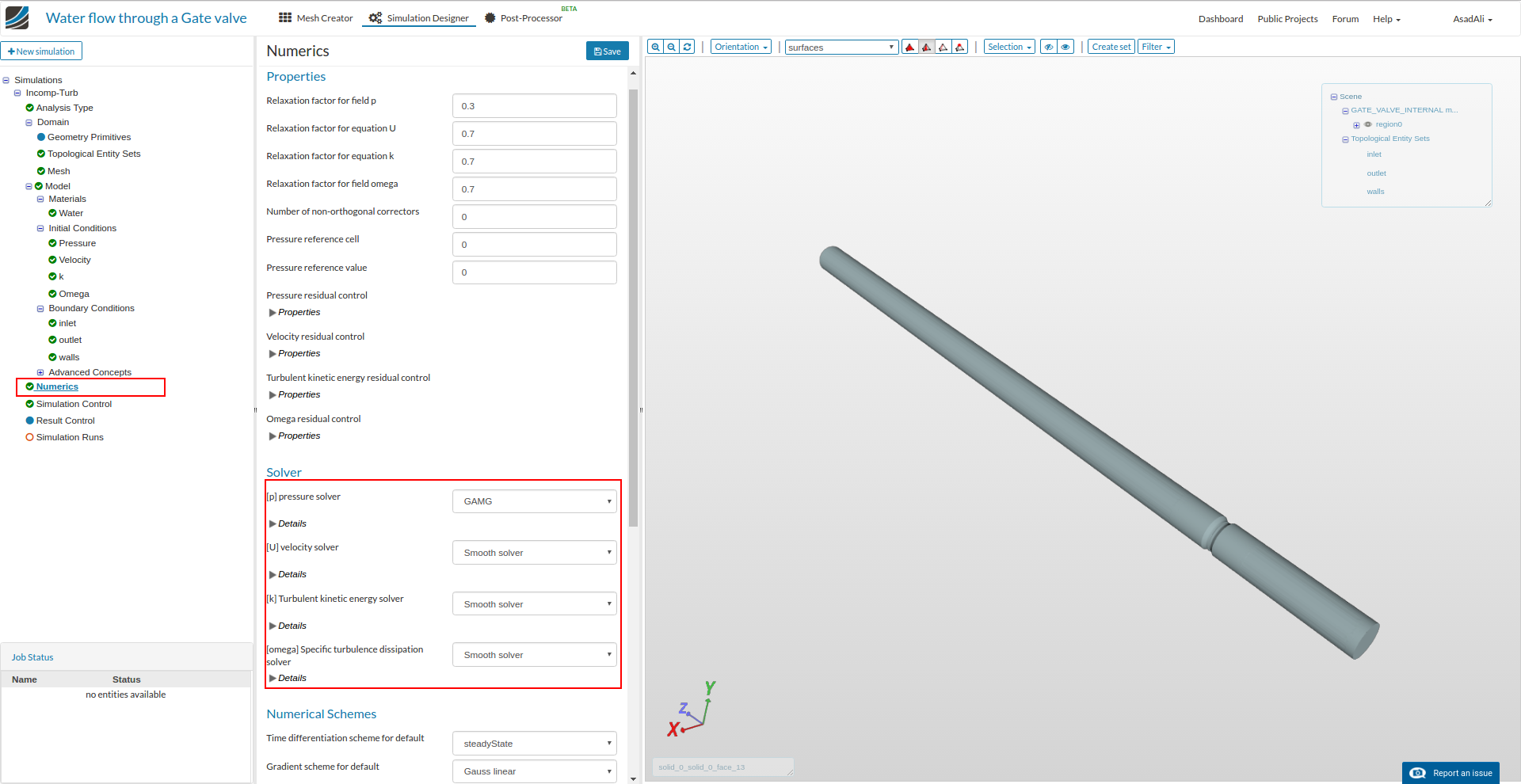
Task: Click the green check beside walls boundary
Action: pyautogui.click(x=52, y=357)
